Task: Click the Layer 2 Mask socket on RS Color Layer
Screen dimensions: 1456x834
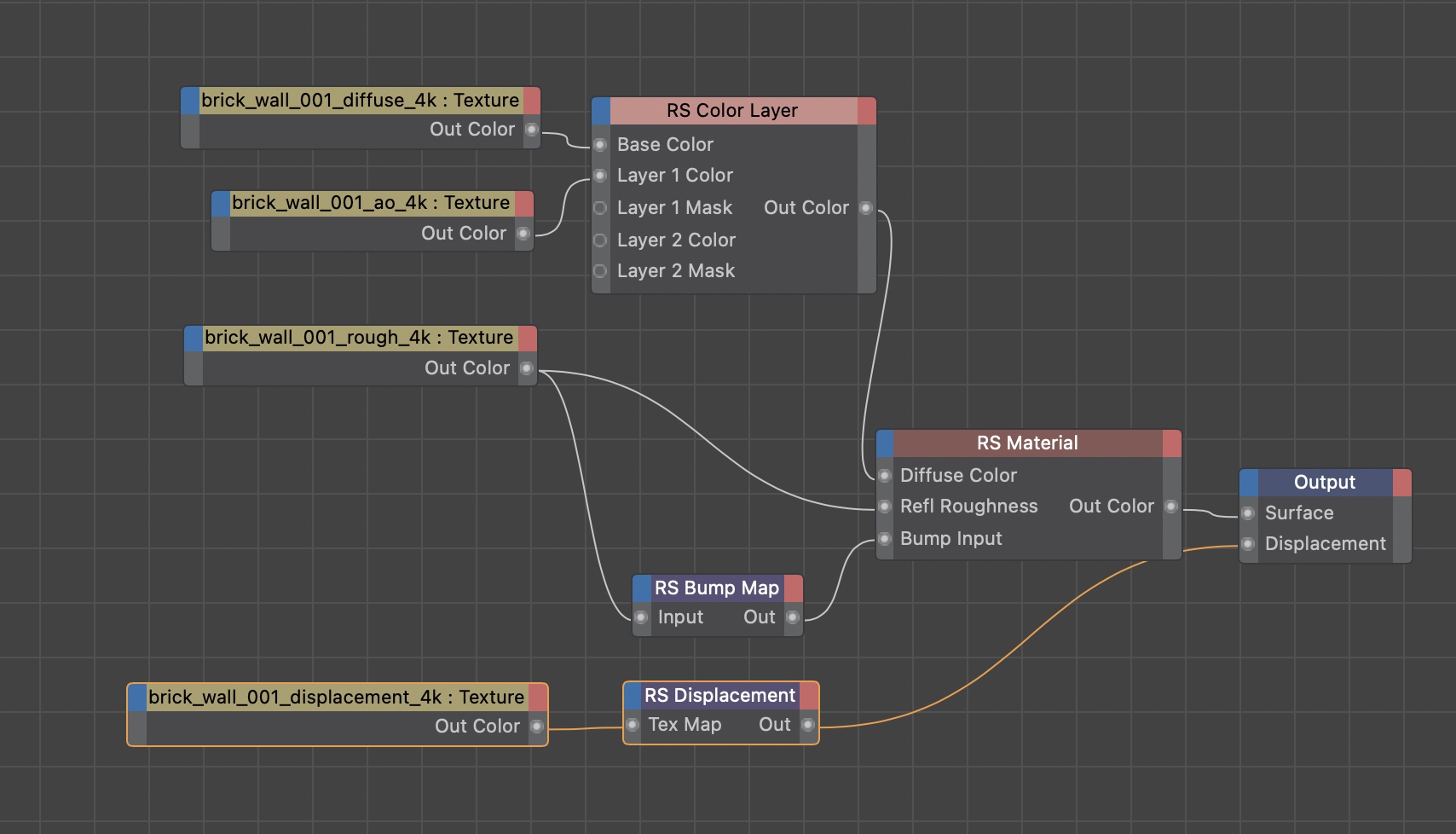Action: click(600, 270)
